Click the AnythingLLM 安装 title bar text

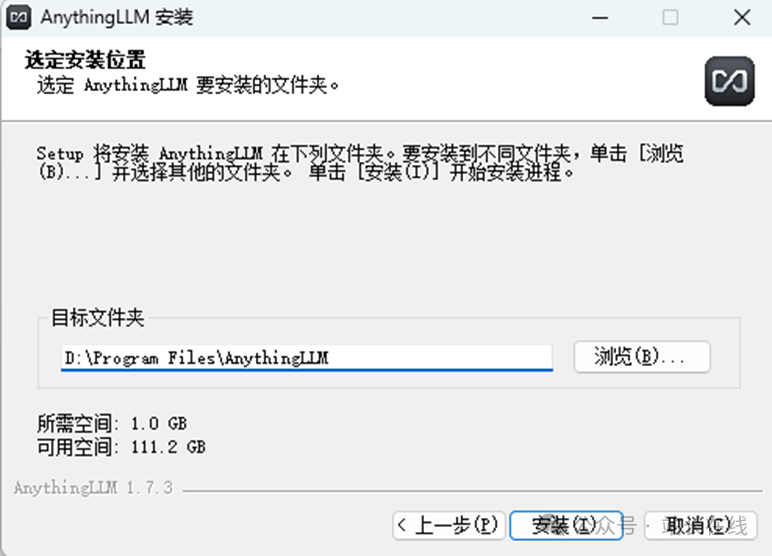coord(117,17)
